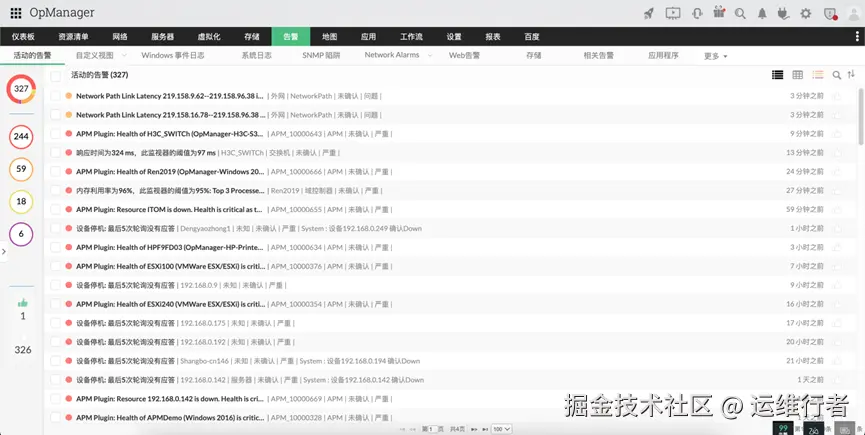This screenshot has width=865, height=435.
Task: Open the Health of APMDemo alarm
Action: [x=170, y=417]
